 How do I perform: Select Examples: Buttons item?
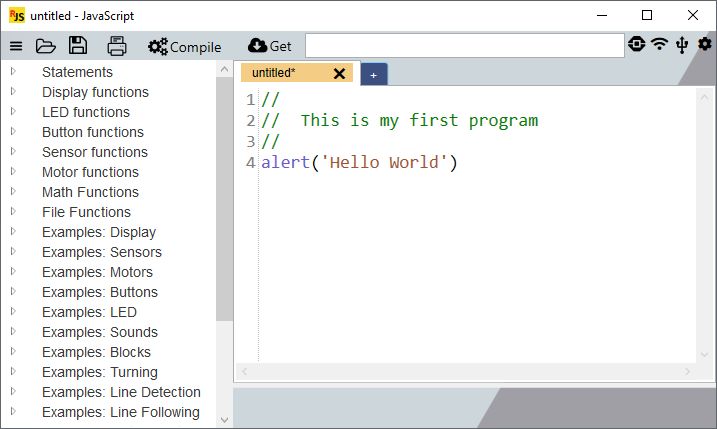click(100, 292)
